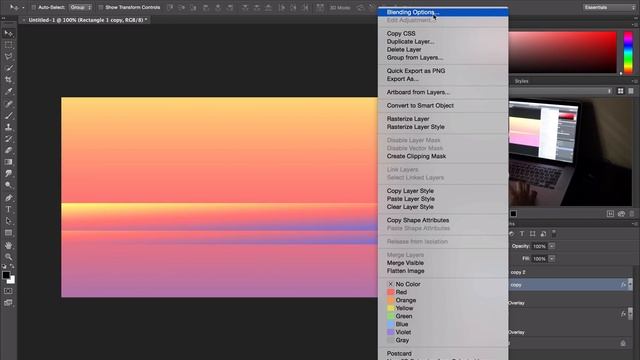Toggle Quick Mask mode icon
The width and height of the screenshot is (640, 360).
(x=9, y=291)
